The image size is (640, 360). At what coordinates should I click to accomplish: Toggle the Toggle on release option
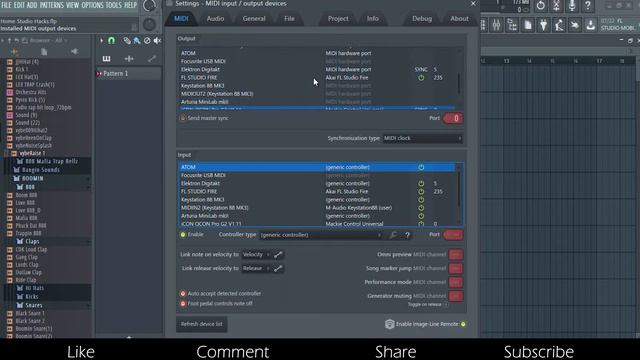(446, 304)
